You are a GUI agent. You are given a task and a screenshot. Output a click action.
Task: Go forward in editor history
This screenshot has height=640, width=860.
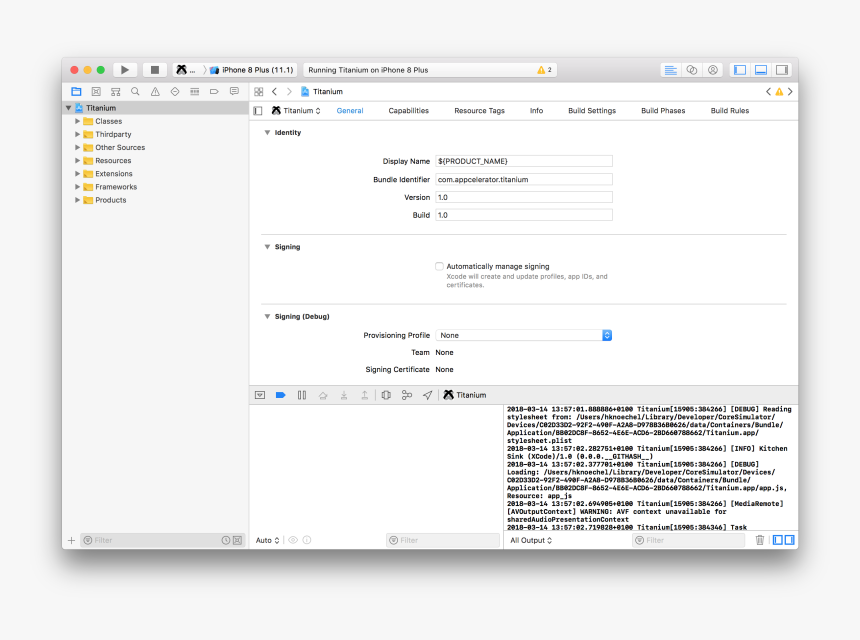(289, 92)
